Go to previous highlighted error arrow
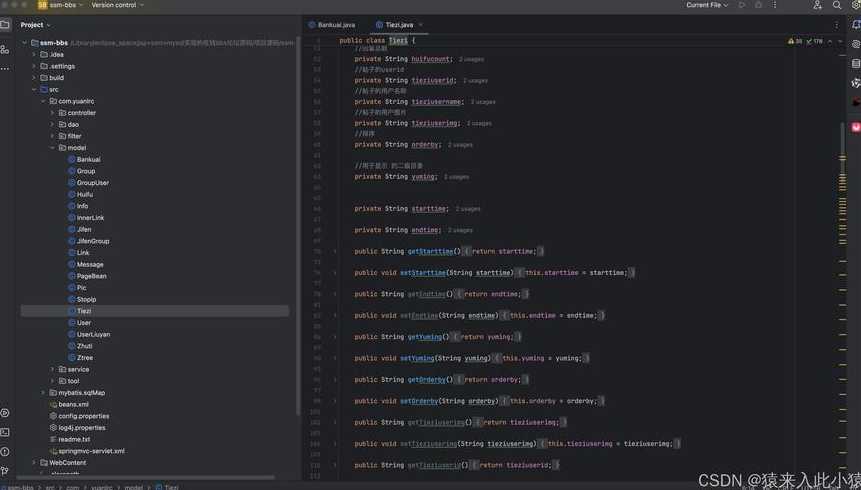Screen dimensions: 861x490 830,41
